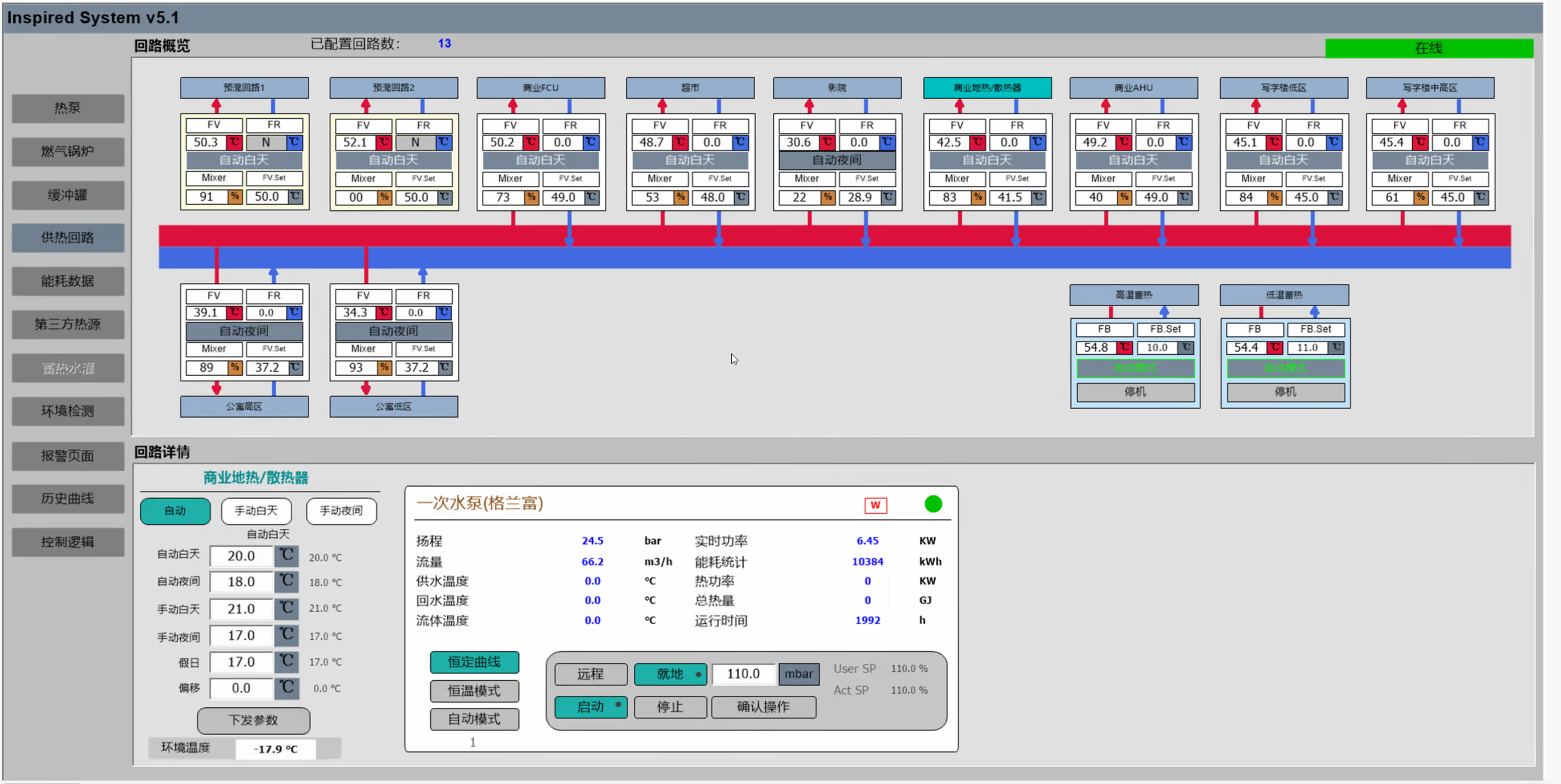Open the 公寓高区 loop details
The image size is (1561, 784).
tap(243, 406)
